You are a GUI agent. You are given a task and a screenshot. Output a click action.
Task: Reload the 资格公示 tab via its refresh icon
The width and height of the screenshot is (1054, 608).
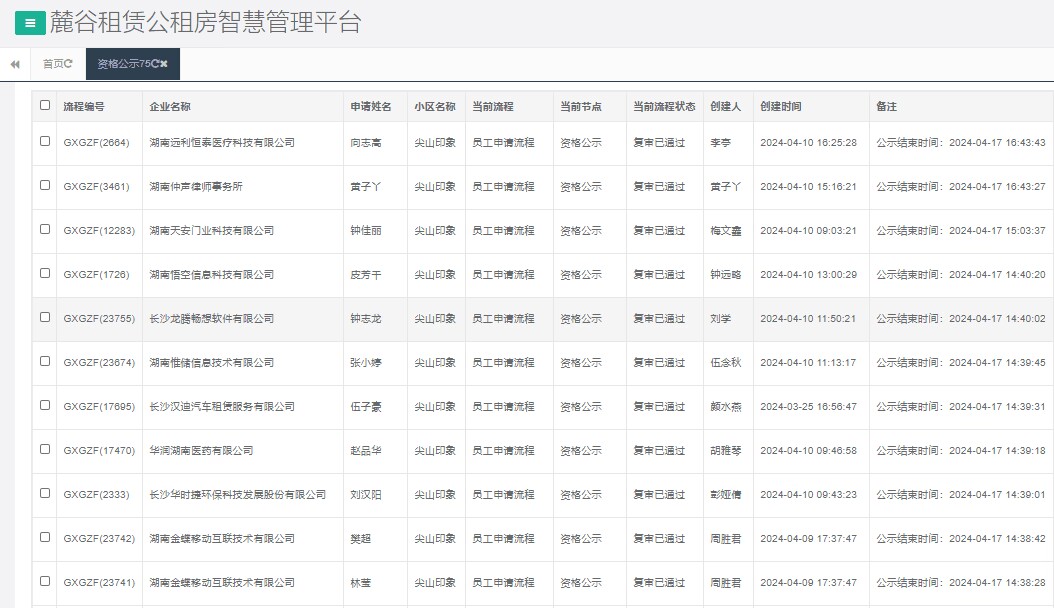155,63
